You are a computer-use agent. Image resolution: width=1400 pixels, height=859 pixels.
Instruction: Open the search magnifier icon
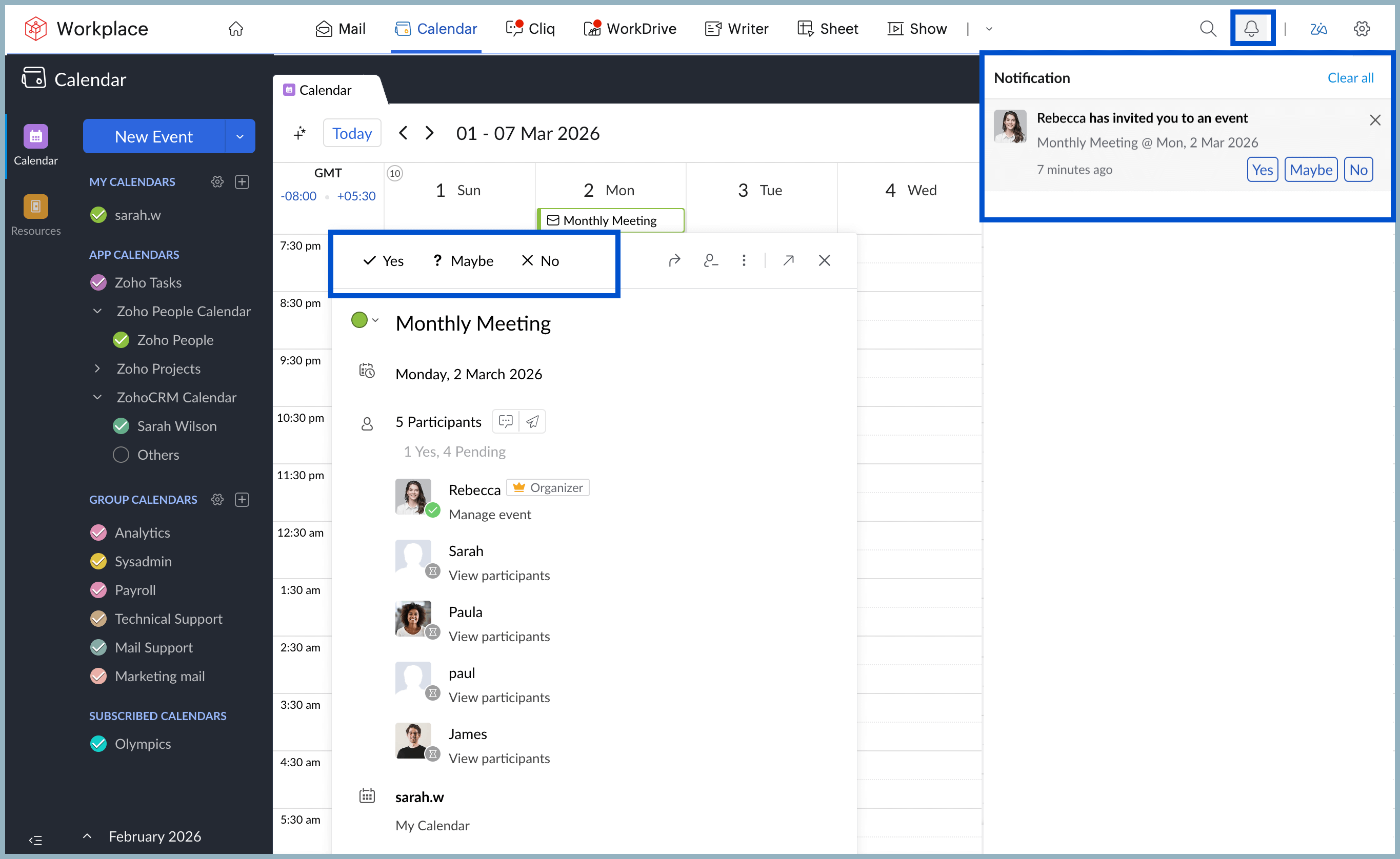pos(1207,28)
